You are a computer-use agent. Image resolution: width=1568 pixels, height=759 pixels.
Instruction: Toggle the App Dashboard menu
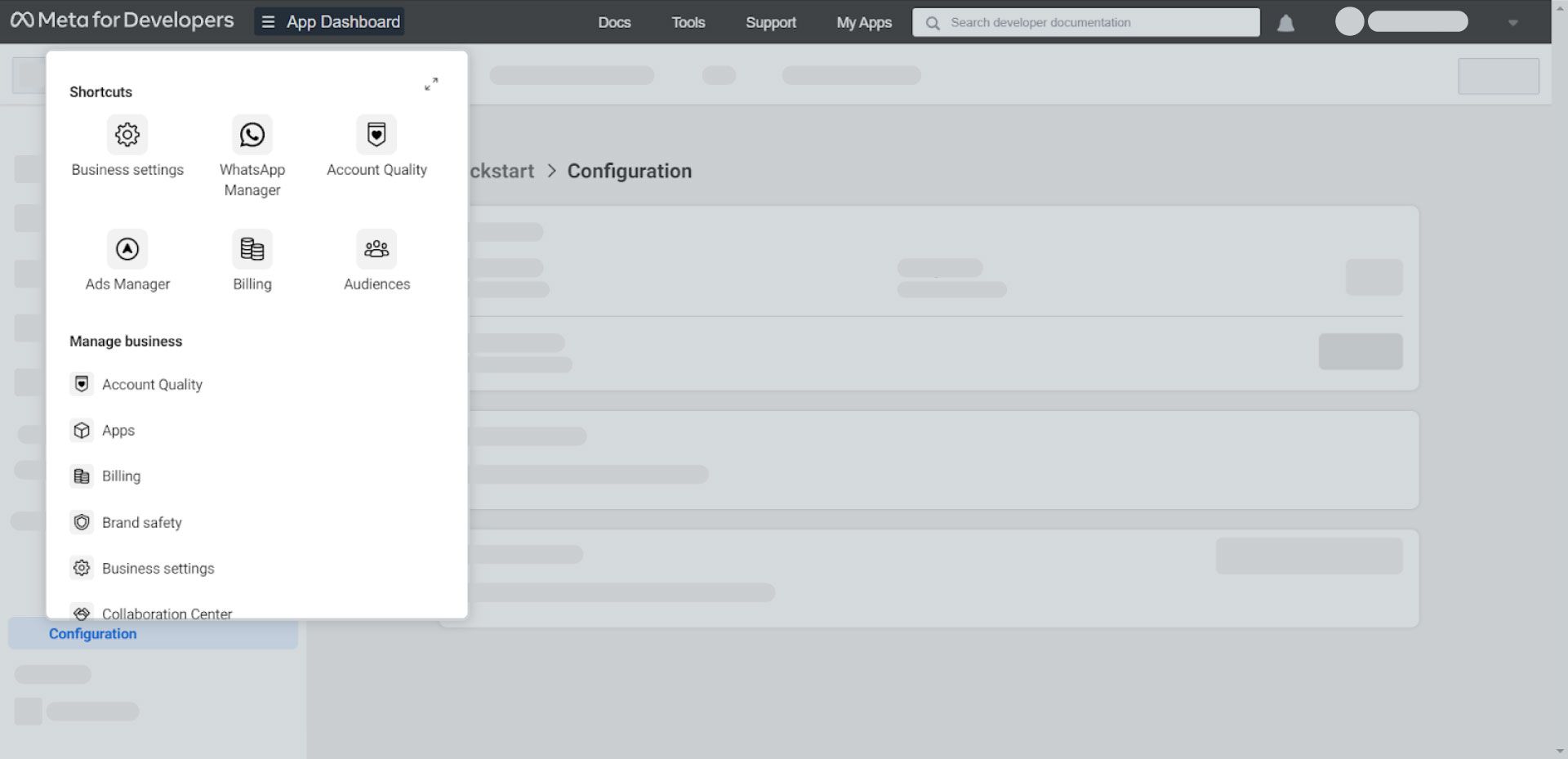pos(329,21)
